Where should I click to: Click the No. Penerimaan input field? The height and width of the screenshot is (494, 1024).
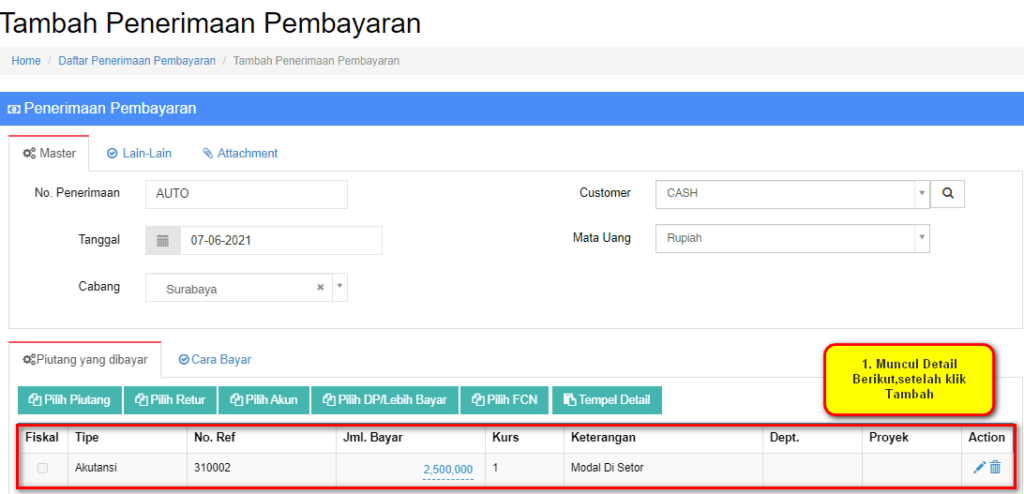[x=246, y=194]
